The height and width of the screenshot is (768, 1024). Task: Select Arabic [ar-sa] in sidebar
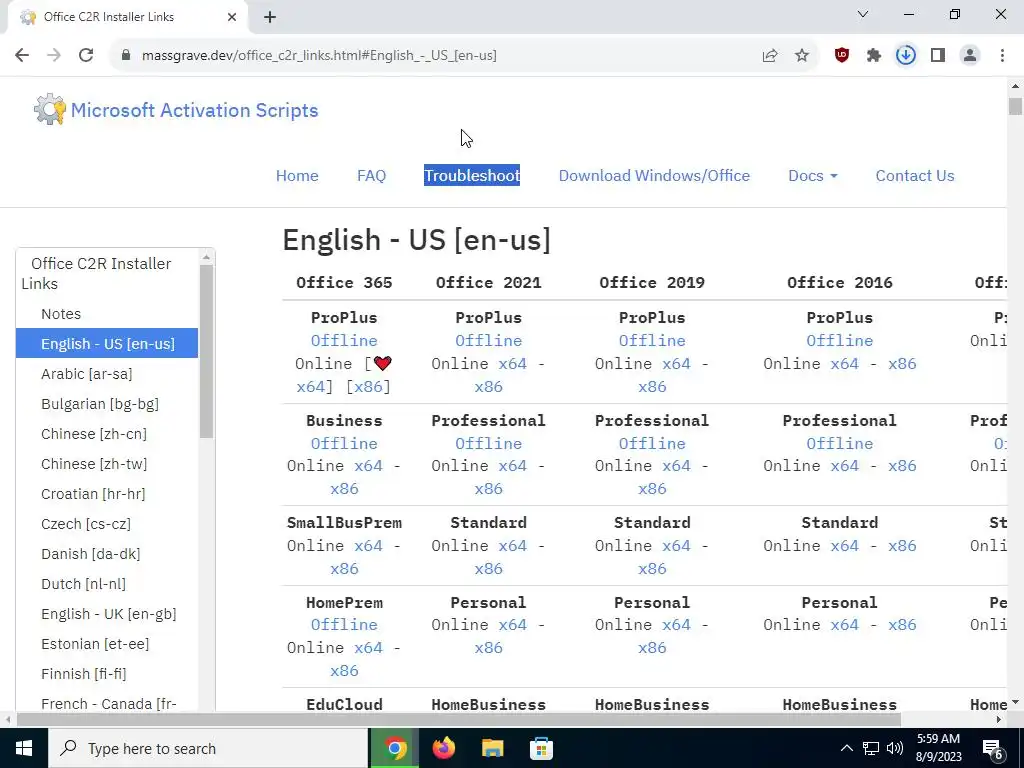[x=106, y=374]
